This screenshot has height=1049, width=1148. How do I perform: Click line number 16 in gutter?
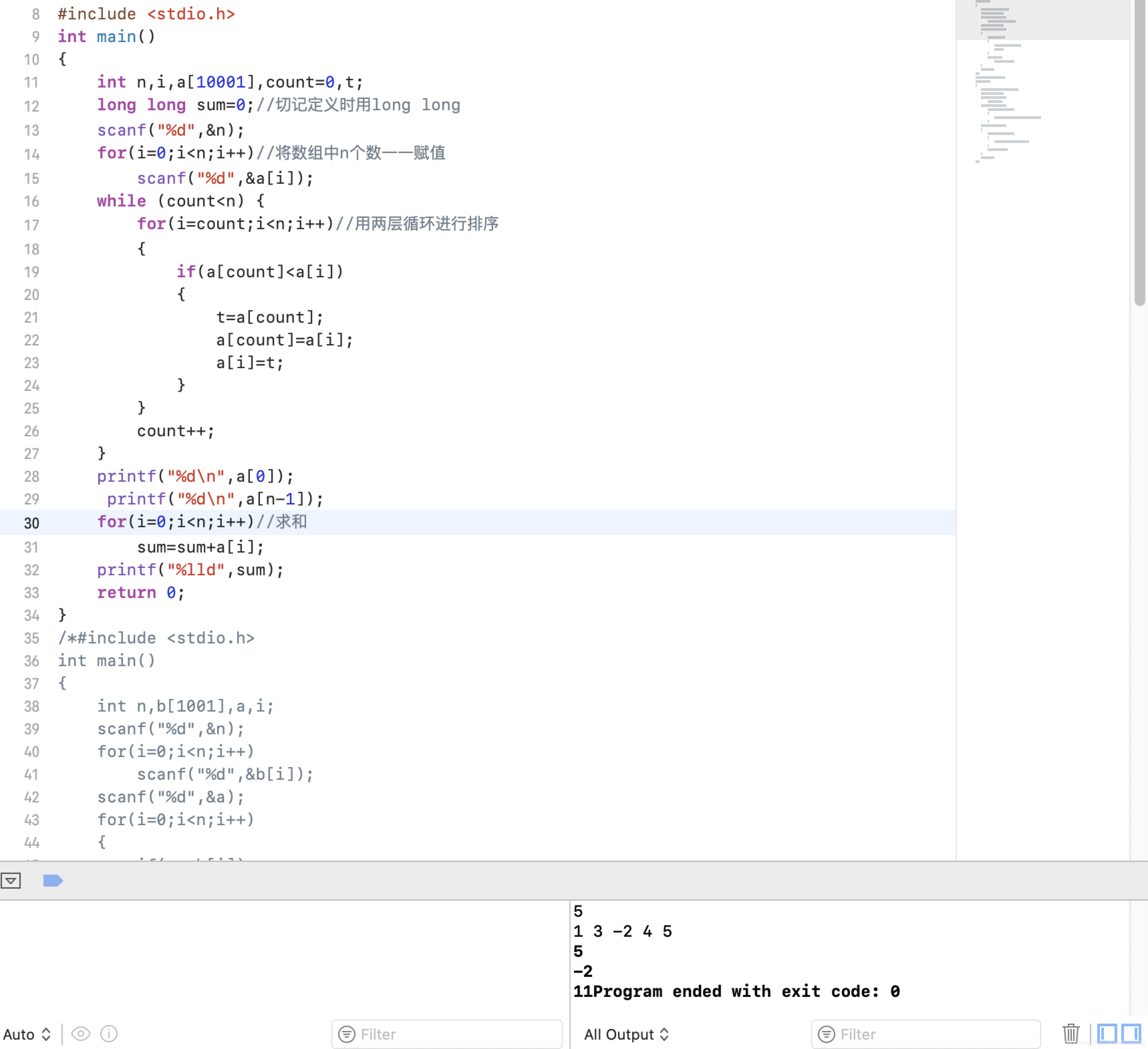tap(31, 201)
